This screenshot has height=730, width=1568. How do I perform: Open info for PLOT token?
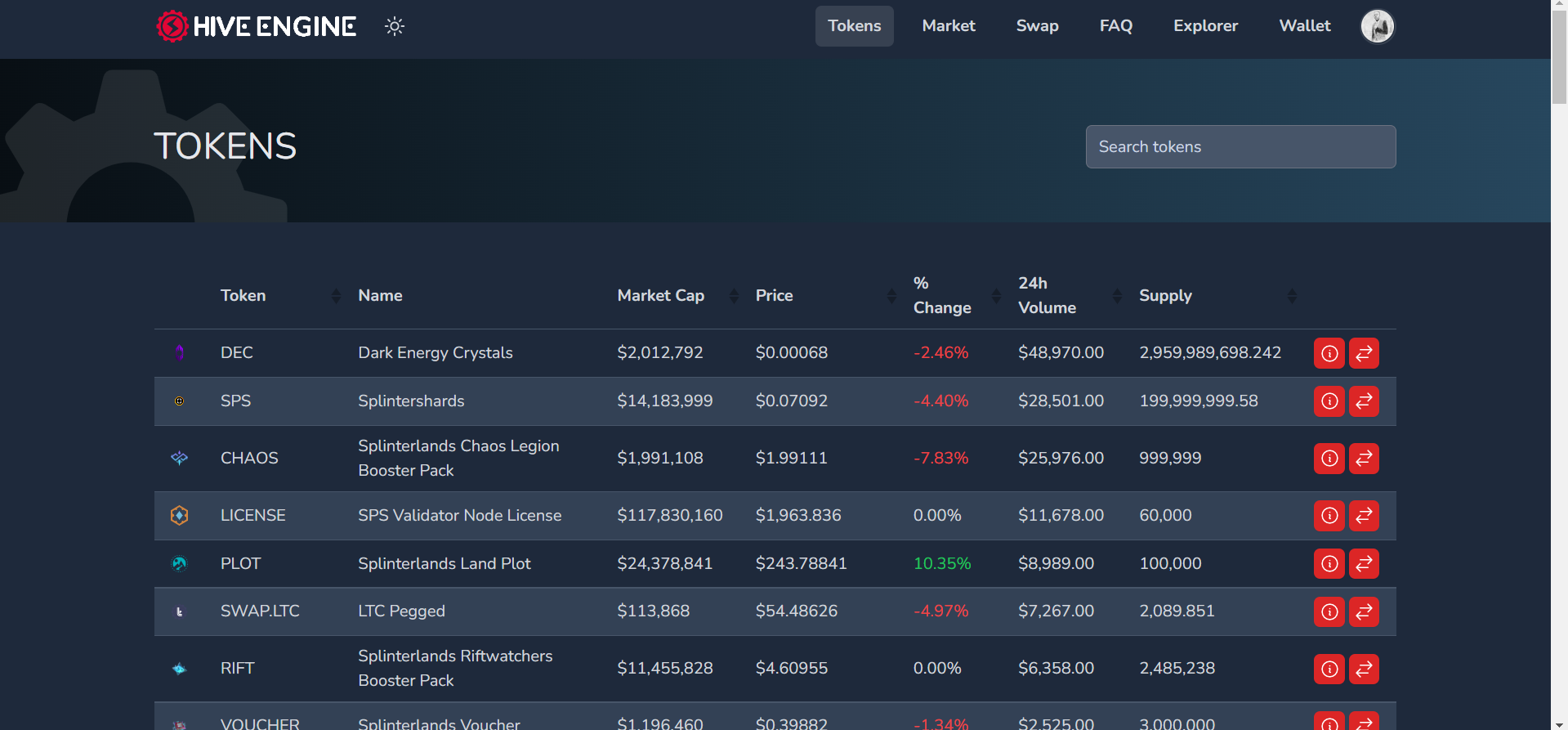[1329, 563]
